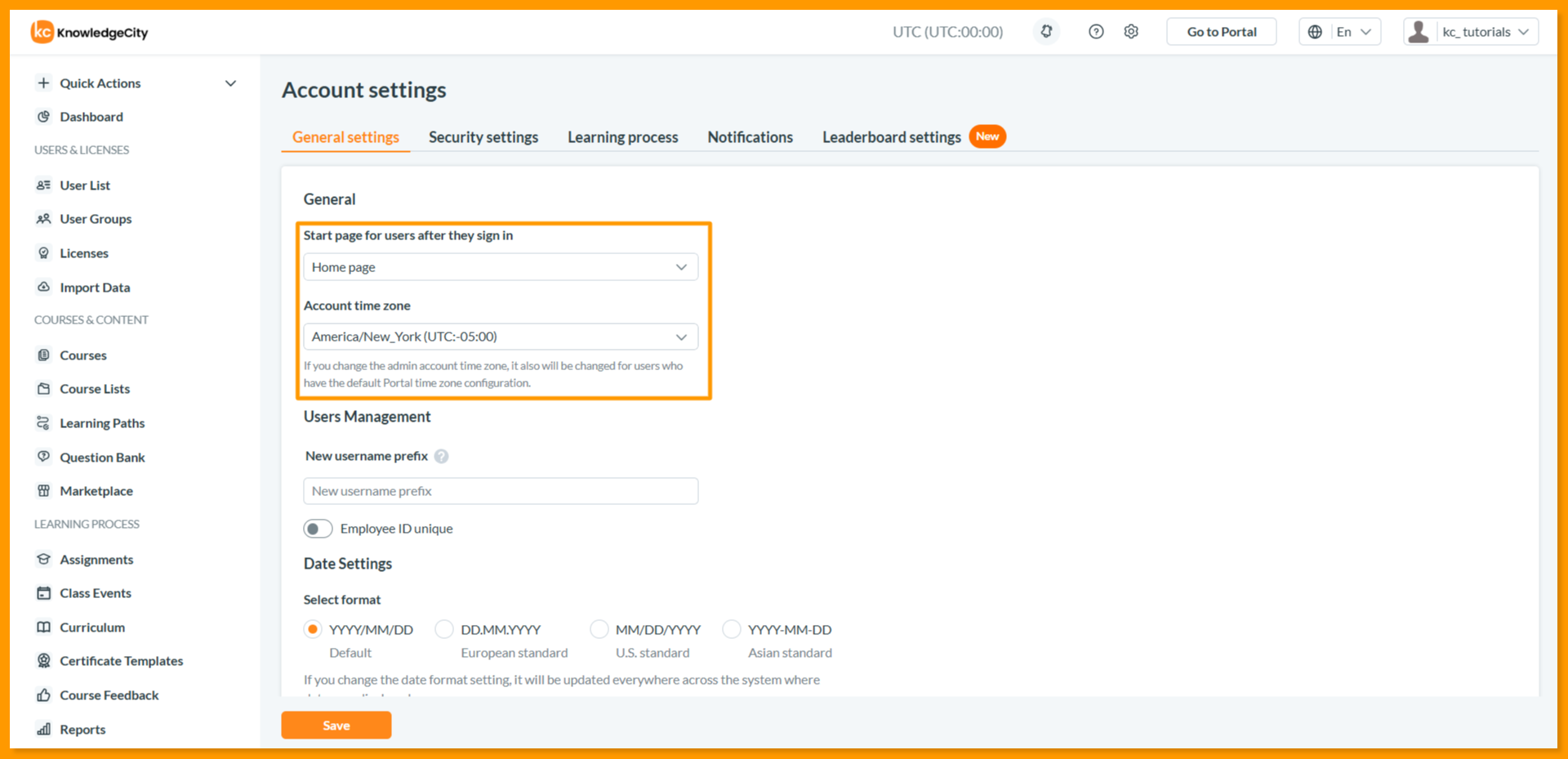Select DD.MM.YYYY European date format
The image size is (1568, 759).
[444, 629]
